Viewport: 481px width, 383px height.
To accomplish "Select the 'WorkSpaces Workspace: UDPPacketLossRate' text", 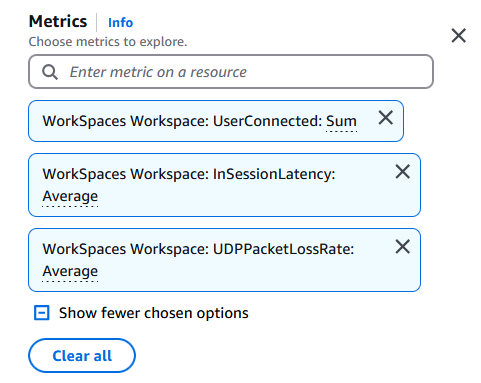I will point(198,249).
